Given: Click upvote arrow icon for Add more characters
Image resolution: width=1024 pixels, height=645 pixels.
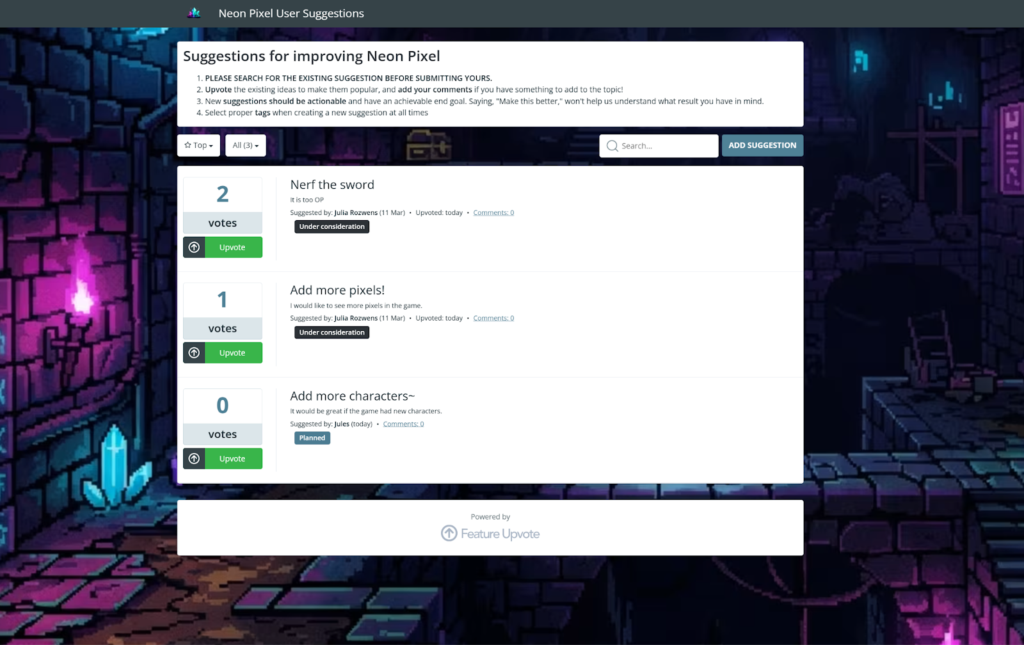Looking at the screenshot, I should [x=194, y=459].
